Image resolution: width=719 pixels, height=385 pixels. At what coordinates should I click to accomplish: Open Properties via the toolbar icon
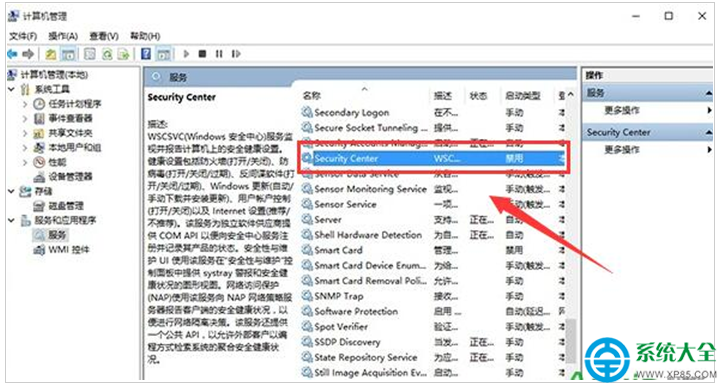point(90,54)
